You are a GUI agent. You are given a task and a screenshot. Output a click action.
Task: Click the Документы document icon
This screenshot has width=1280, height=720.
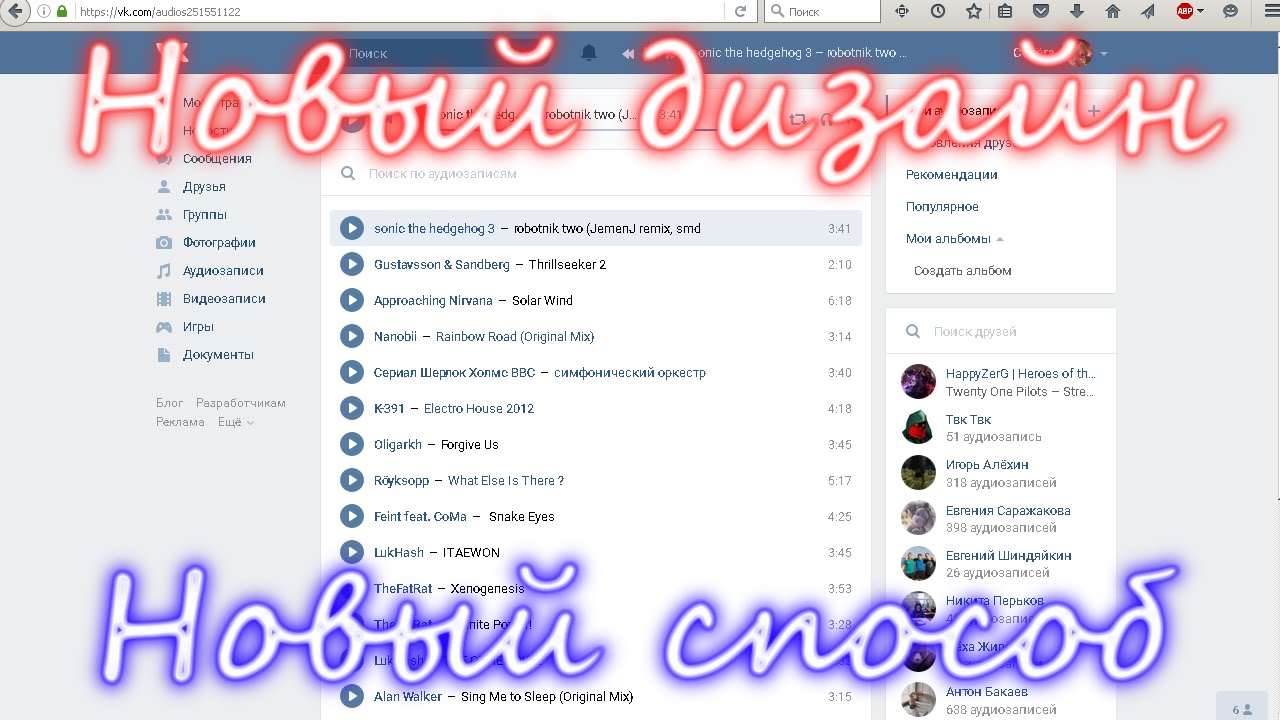coord(164,355)
